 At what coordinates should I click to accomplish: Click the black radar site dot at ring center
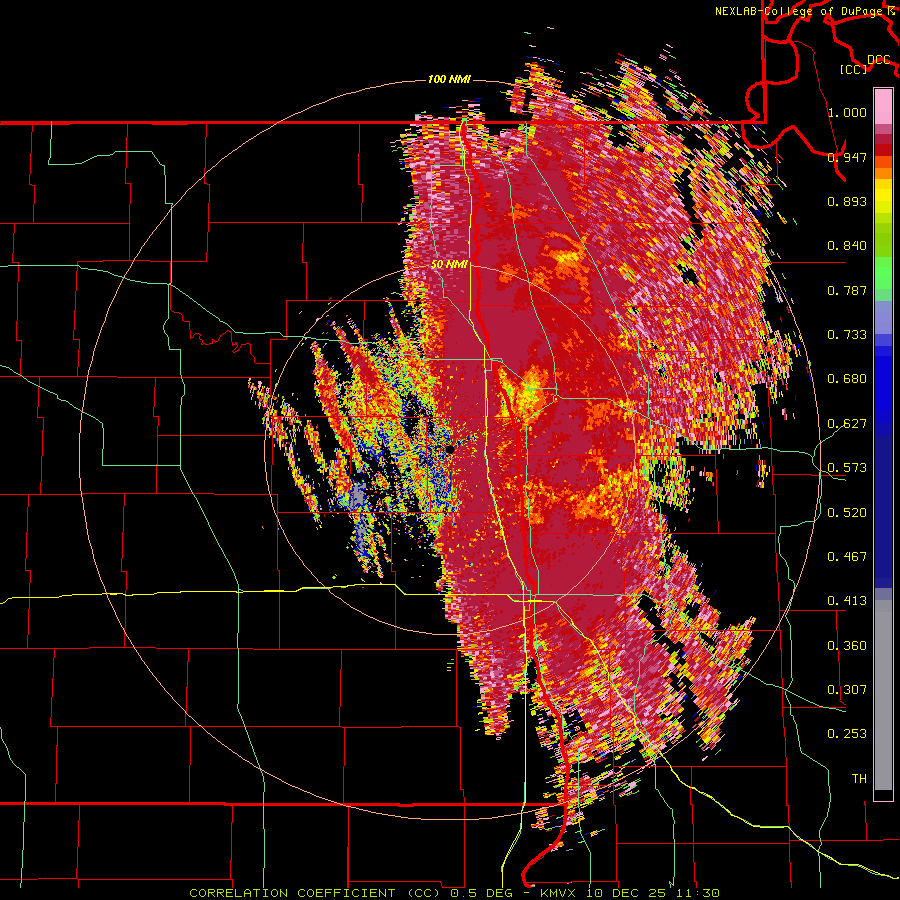coord(451,449)
